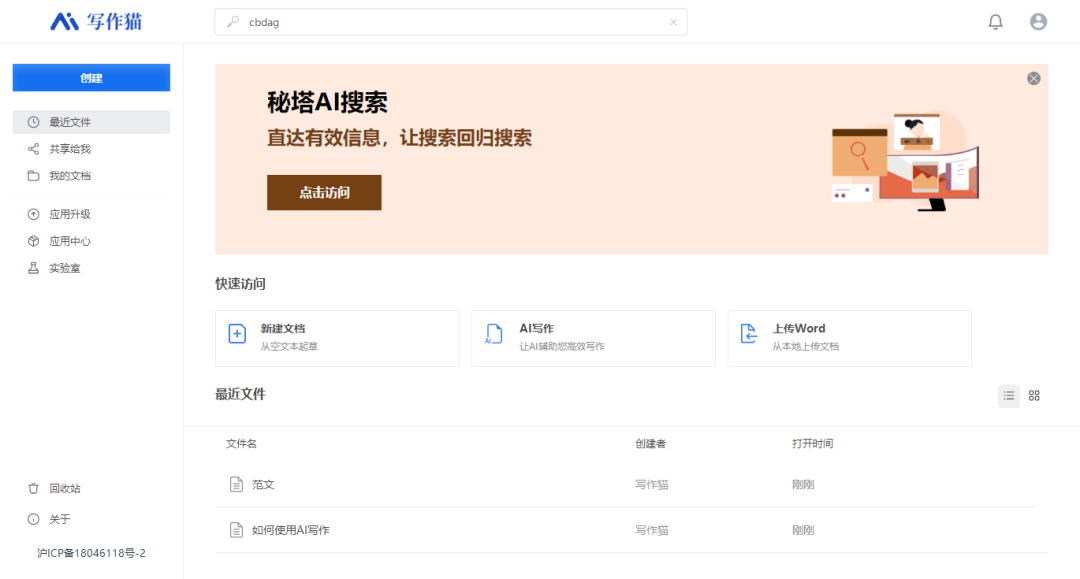The image size is (1080, 579).
Task: Click the 新建文档 plus icon
Action: pyautogui.click(x=237, y=334)
